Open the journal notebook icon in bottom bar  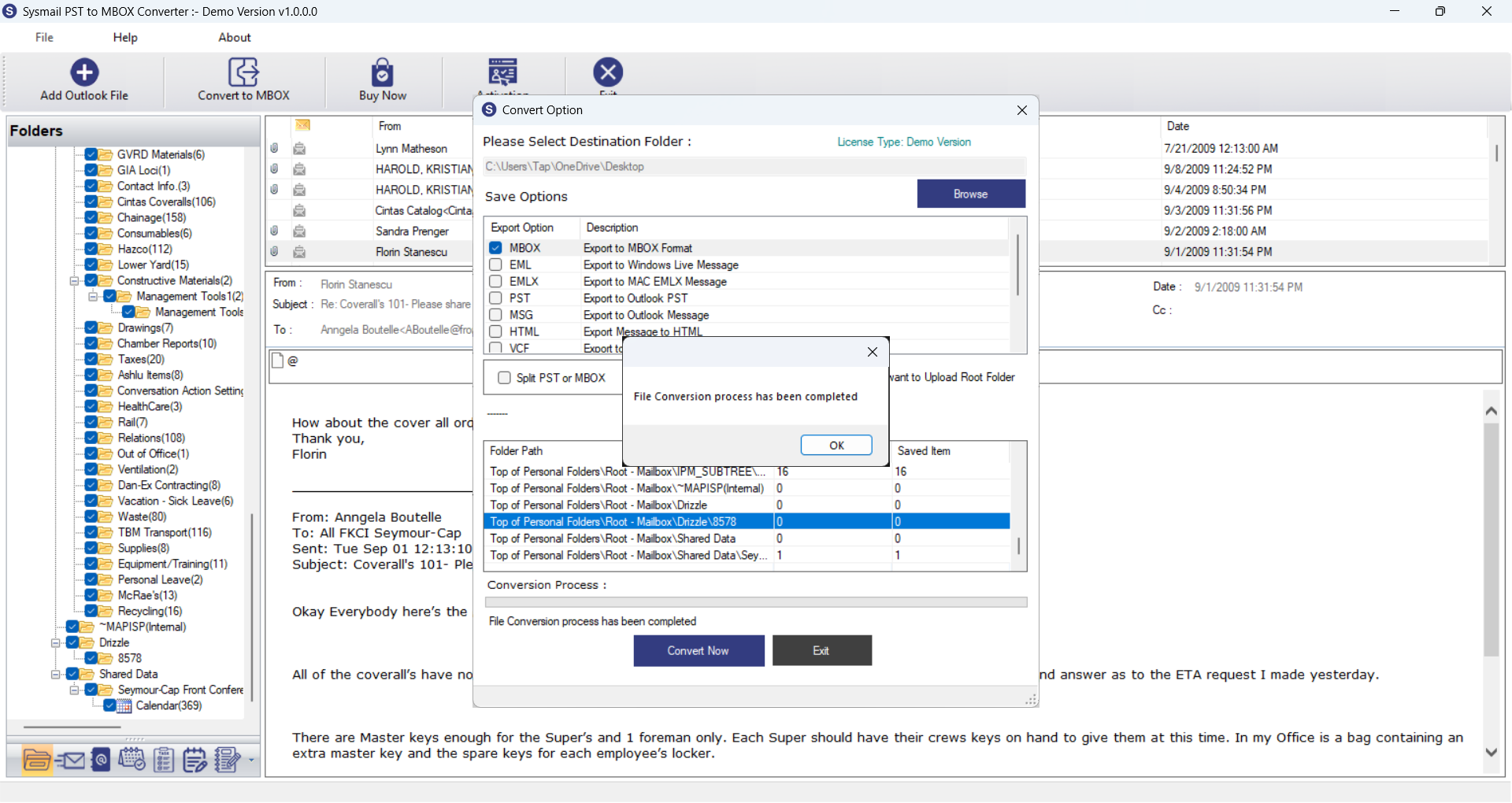click(x=228, y=760)
